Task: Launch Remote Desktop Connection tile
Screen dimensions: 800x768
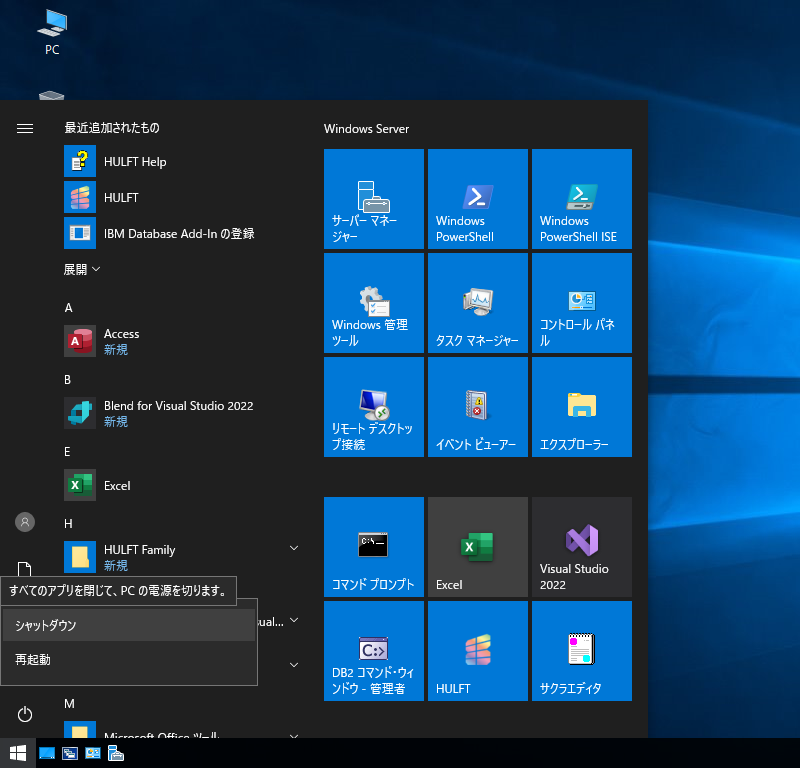Action: click(373, 407)
